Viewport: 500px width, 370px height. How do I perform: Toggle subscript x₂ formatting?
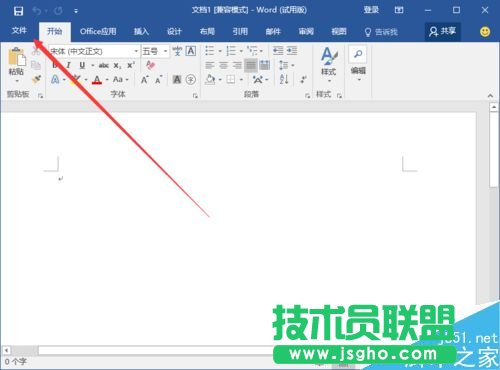tap(117, 65)
